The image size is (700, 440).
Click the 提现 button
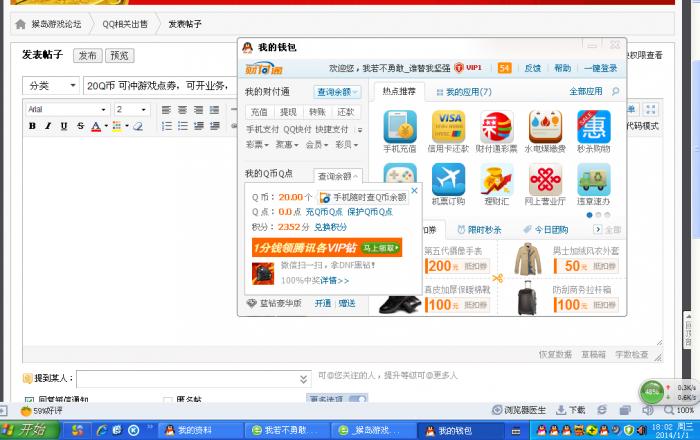pyautogui.click(x=288, y=112)
